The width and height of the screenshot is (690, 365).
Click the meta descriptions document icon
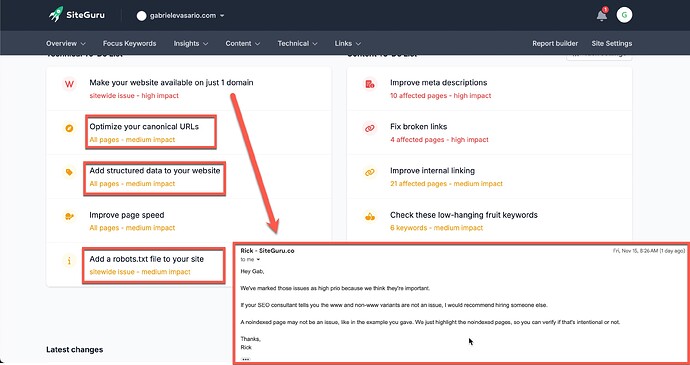pos(370,84)
